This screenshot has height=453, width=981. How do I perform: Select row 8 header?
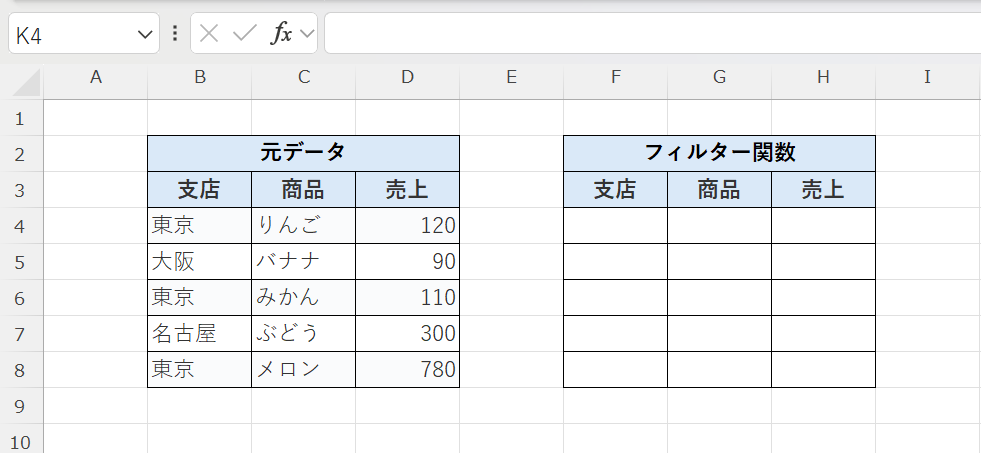(x=20, y=370)
